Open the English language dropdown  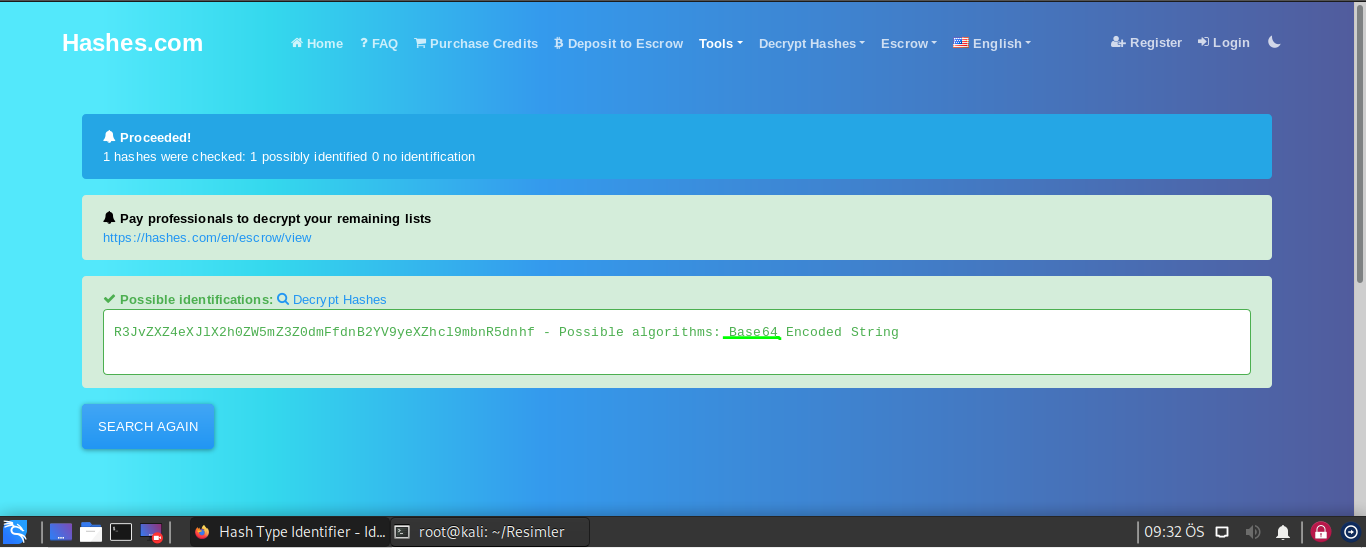[x=992, y=43]
